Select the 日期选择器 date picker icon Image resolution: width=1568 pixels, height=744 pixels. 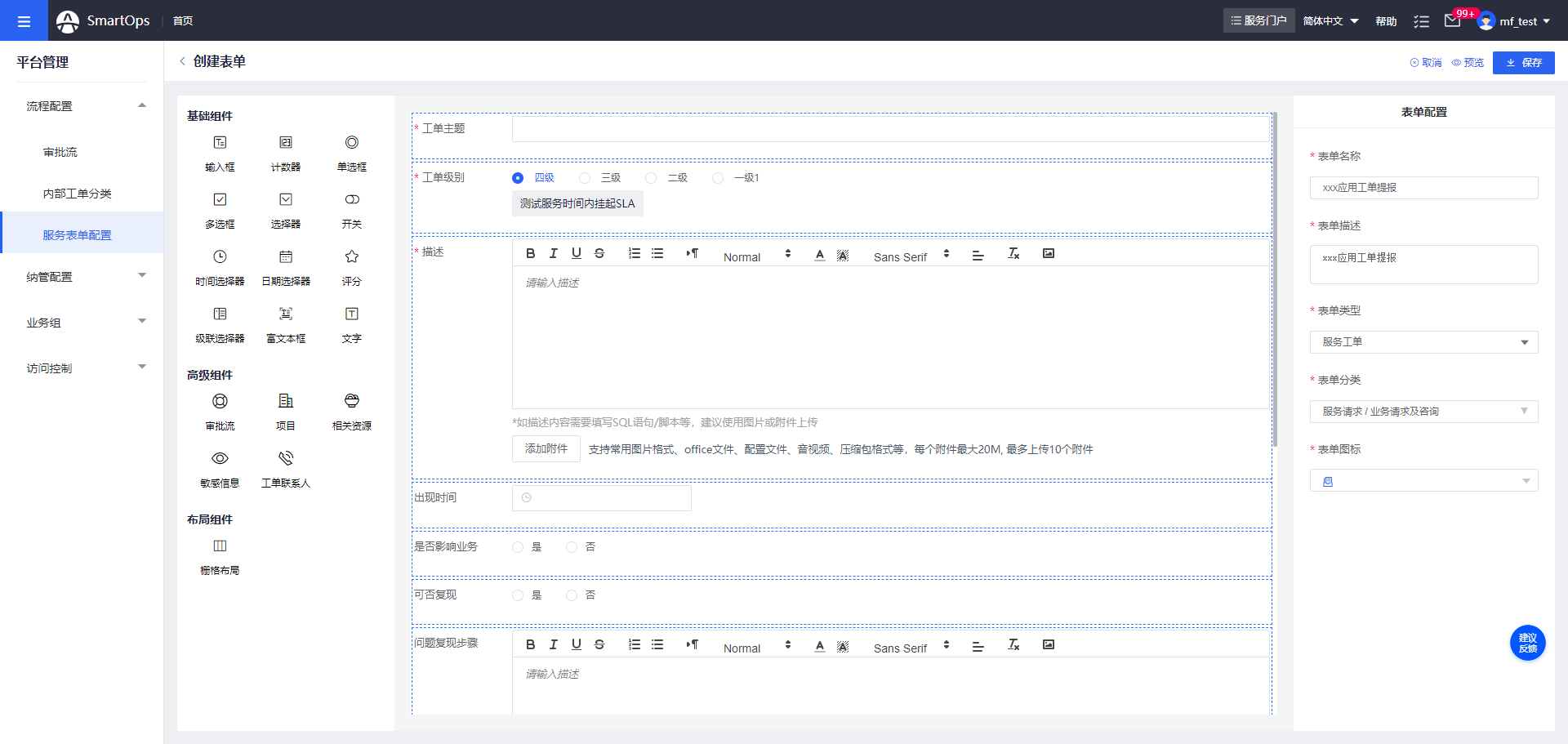[x=286, y=257]
